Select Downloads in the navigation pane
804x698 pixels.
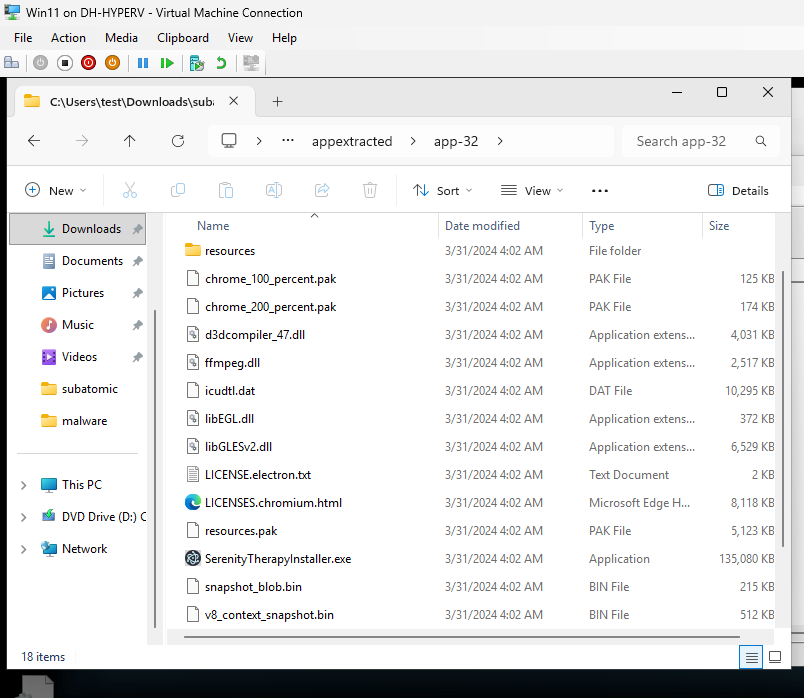[x=77, y=229]
